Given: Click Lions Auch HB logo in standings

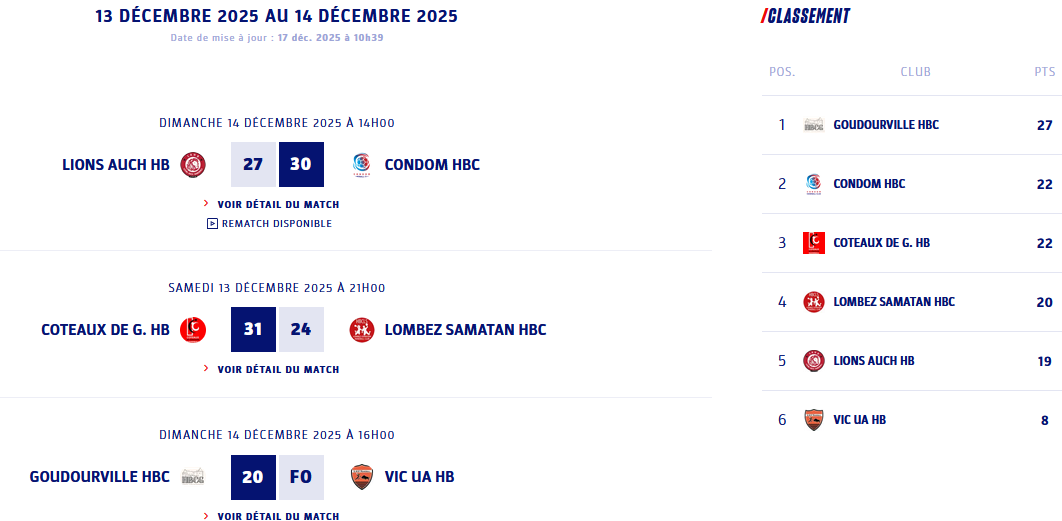Looking at the screenshot, I should pyautogui.click(x=814, y=361).
